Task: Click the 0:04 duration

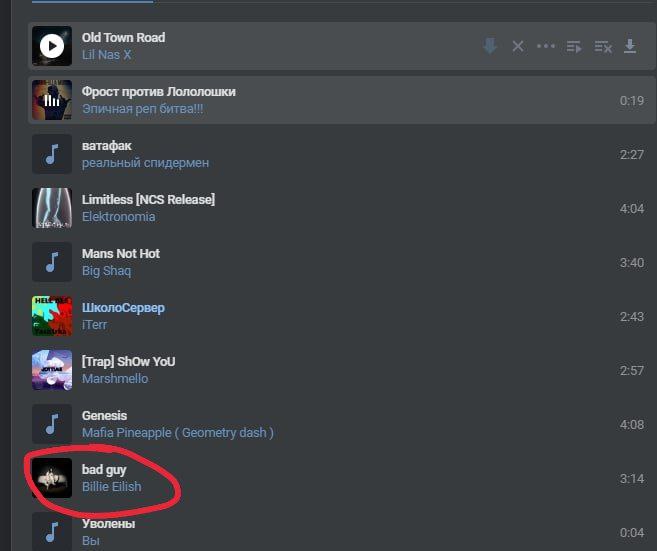Action: tap(631, 533)
